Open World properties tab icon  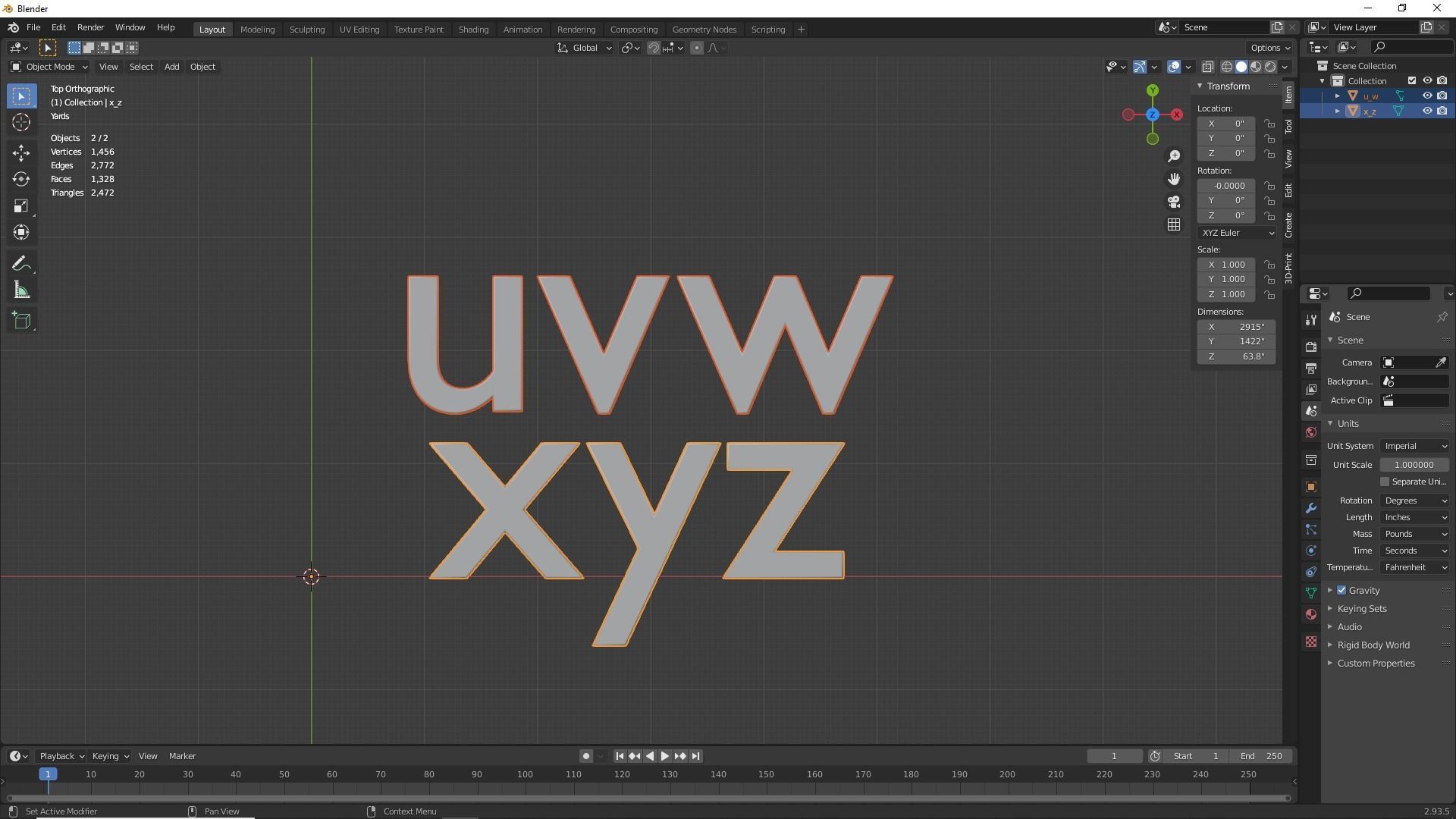pyautogui.click(x=1311, y=432)
